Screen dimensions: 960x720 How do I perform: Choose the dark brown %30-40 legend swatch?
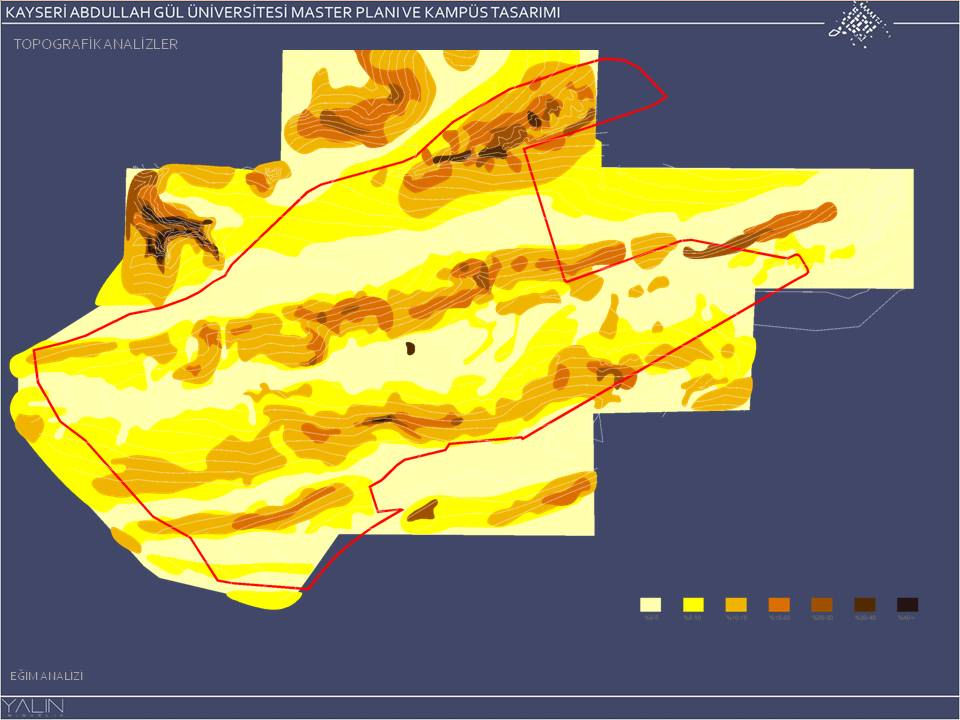coord(865,604)
